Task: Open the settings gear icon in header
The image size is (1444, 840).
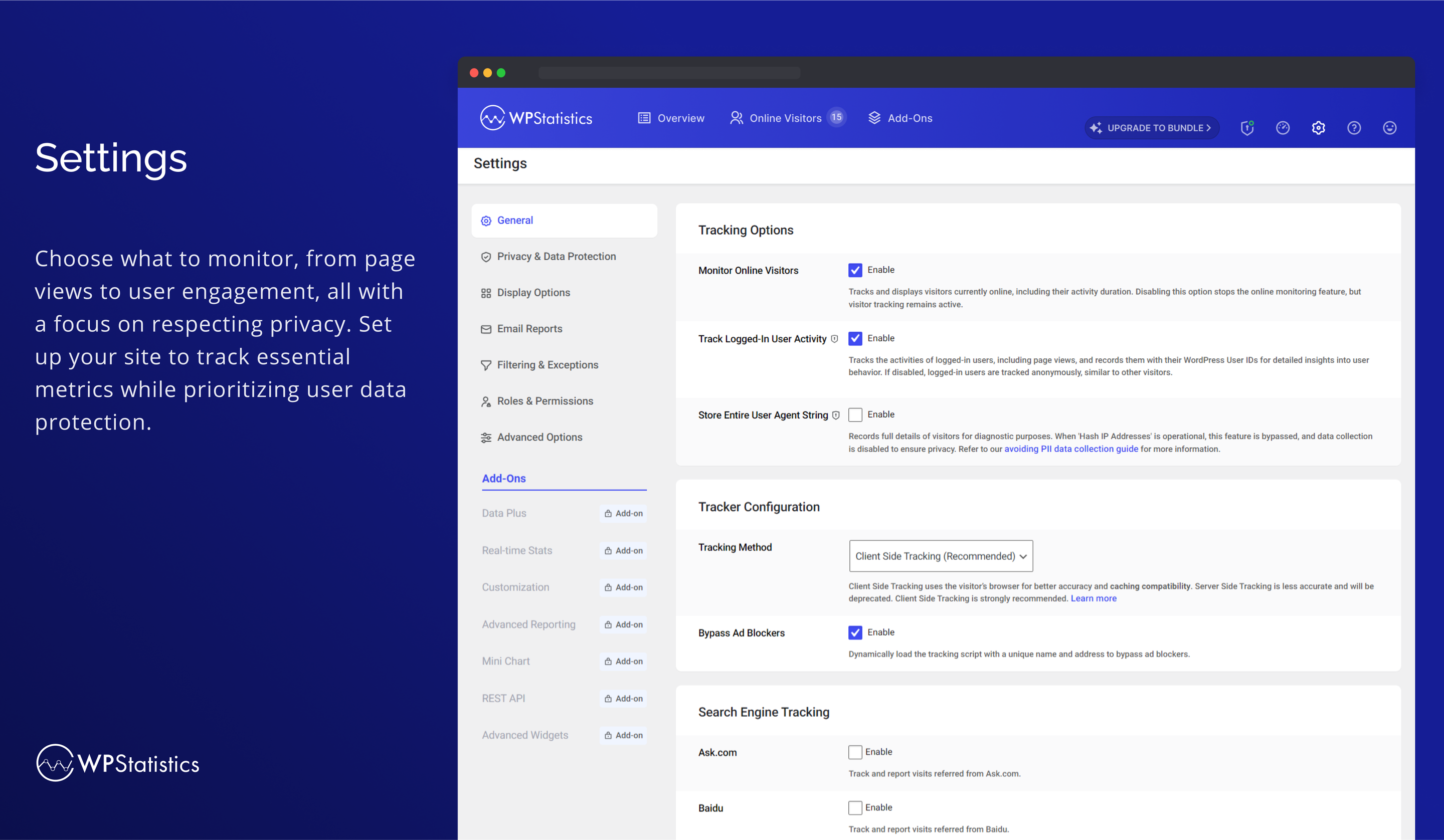Action: [x=1319, y=128]
